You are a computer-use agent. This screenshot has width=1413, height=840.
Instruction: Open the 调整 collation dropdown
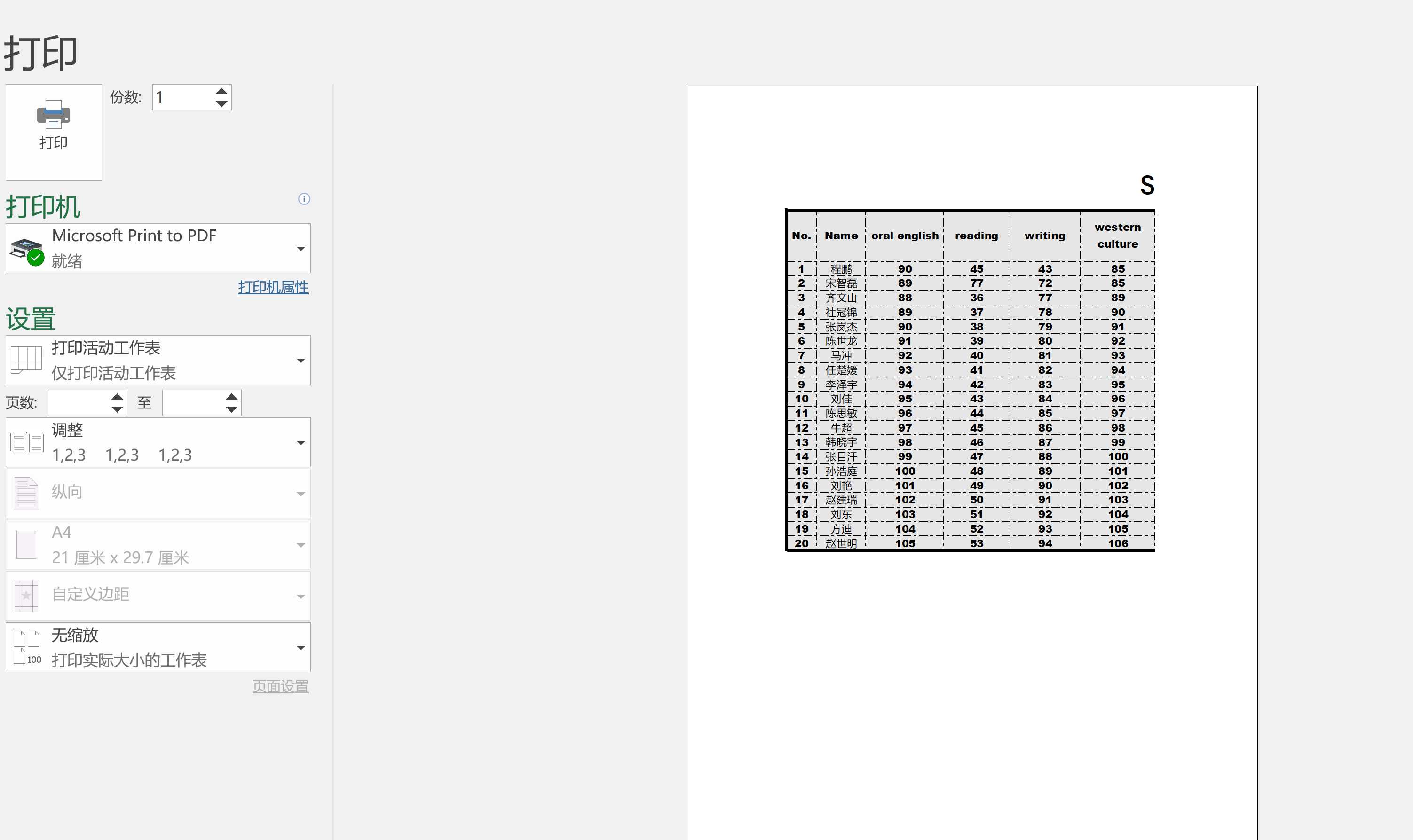158,443
